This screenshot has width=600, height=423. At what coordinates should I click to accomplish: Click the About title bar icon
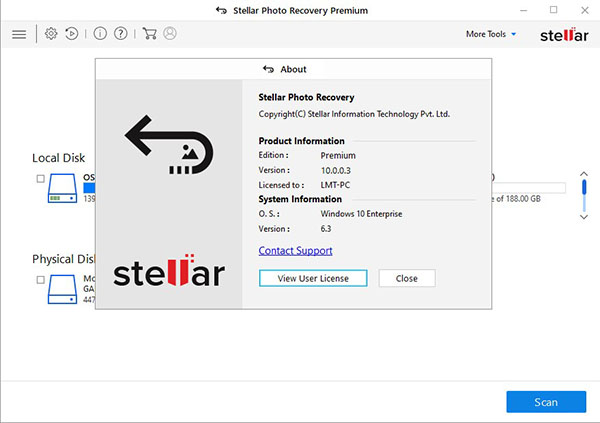pos(268,69)
